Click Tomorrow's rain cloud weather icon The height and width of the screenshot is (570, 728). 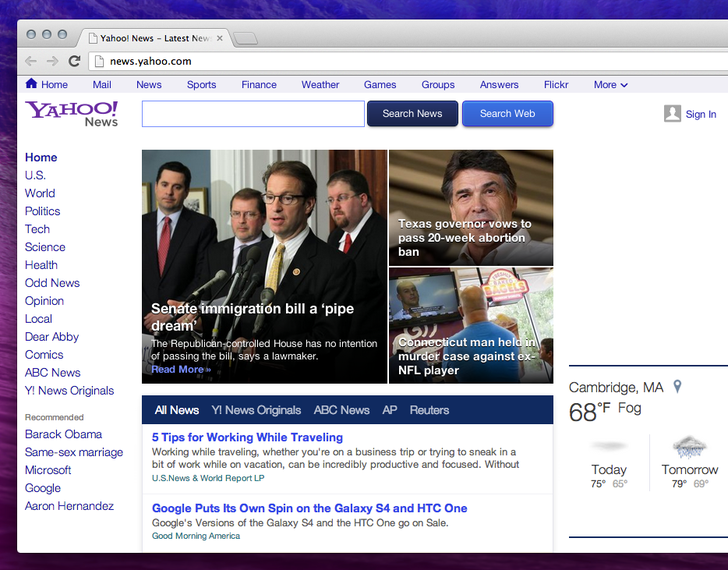pos(689,446)
